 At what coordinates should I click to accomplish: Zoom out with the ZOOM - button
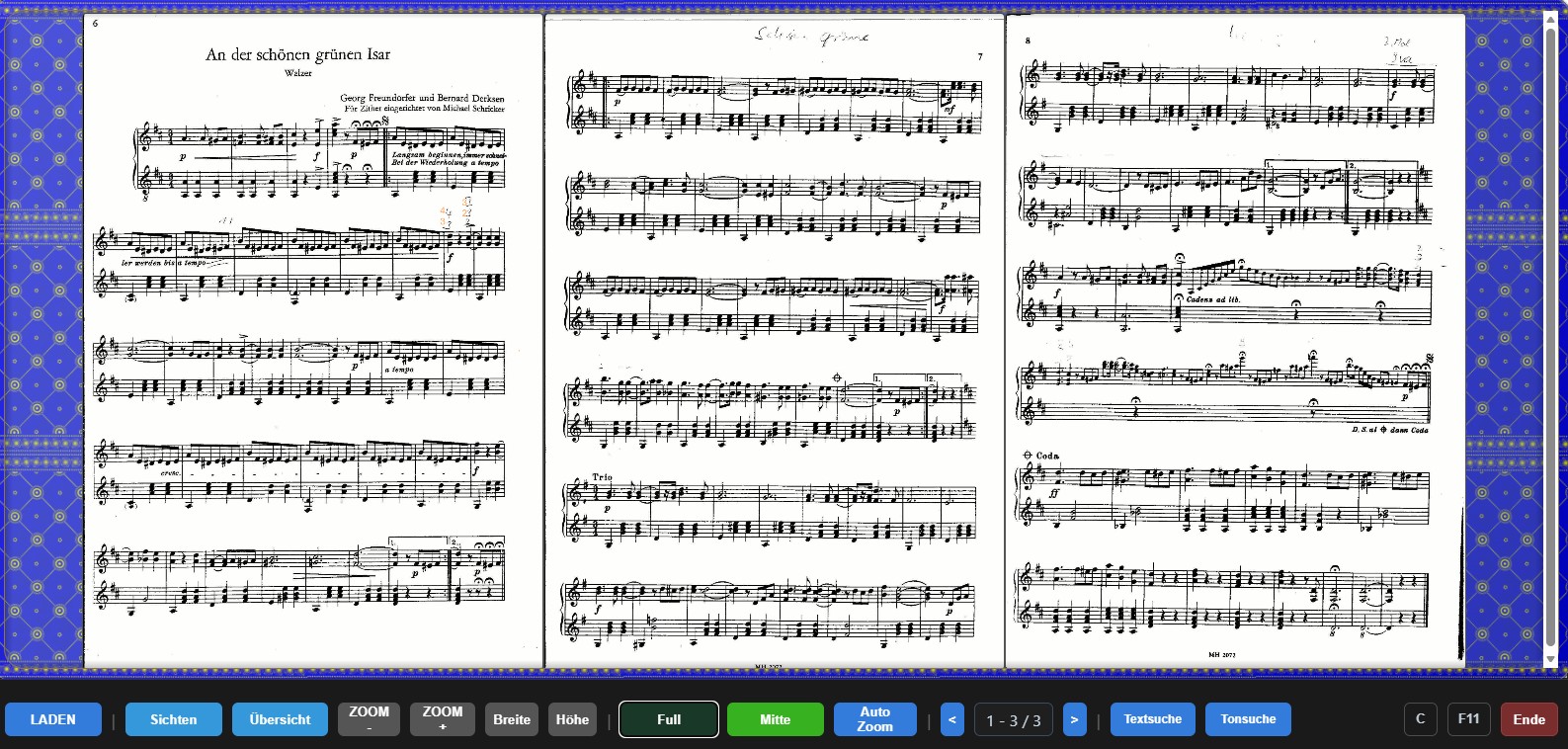(370, 719)
